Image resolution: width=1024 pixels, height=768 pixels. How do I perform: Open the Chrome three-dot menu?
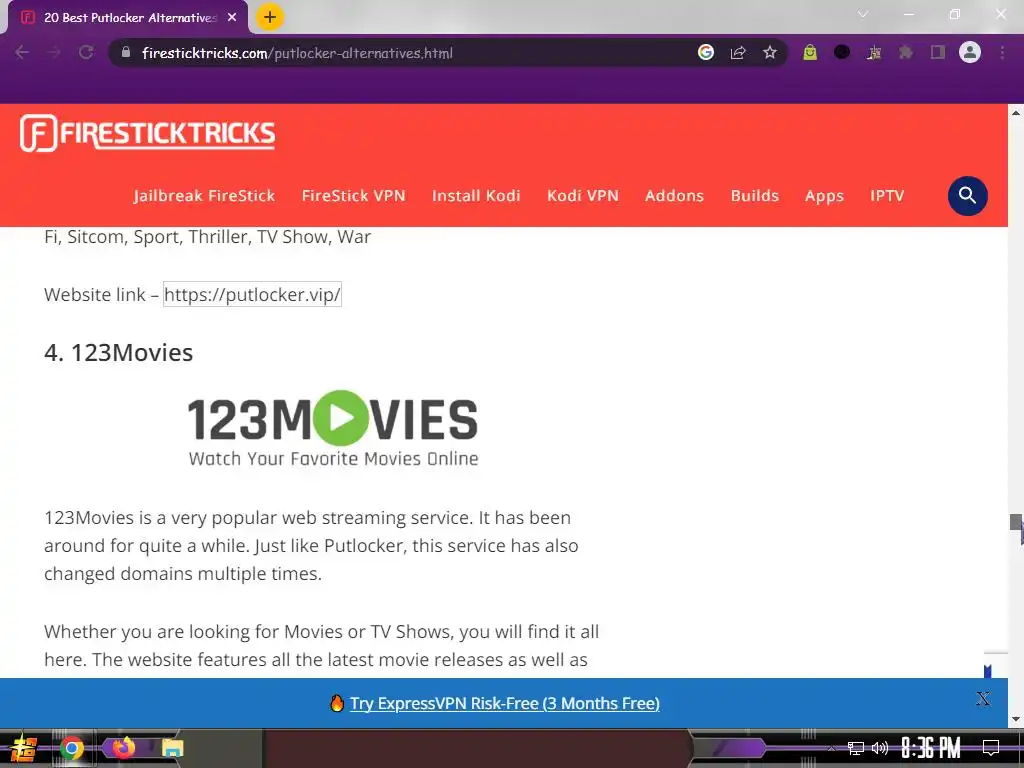point(1002,52)
